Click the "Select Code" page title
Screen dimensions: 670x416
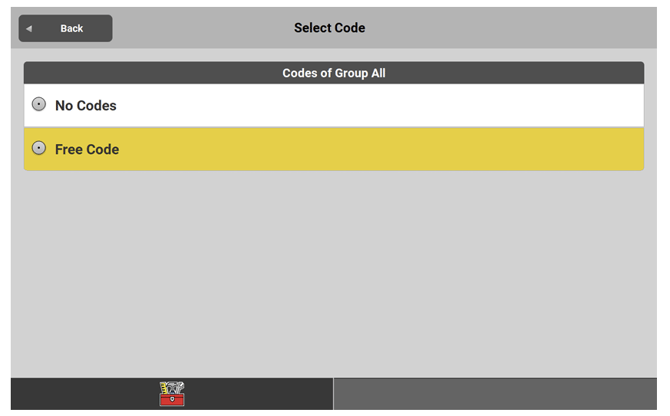(329, 28)
